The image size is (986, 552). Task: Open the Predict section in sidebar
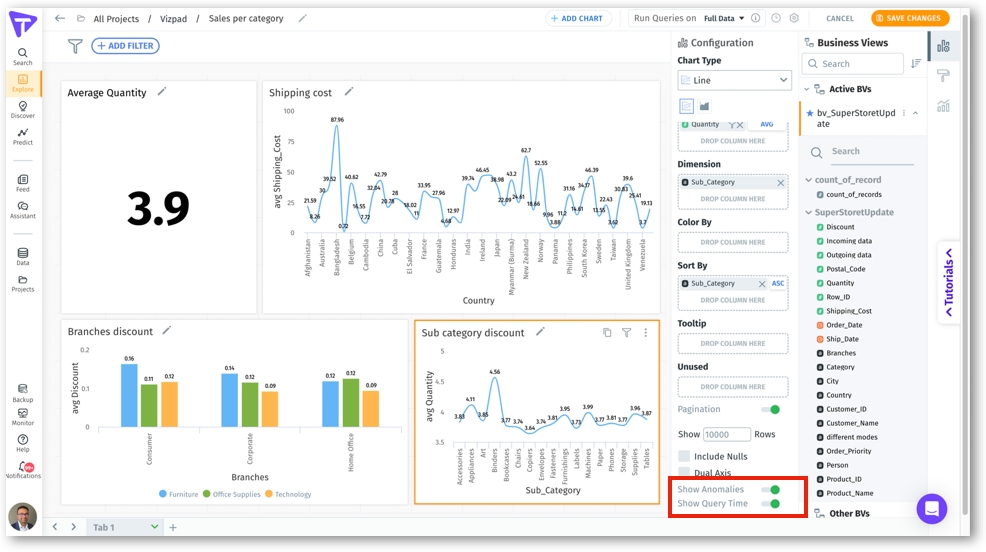tap(22, 136)
